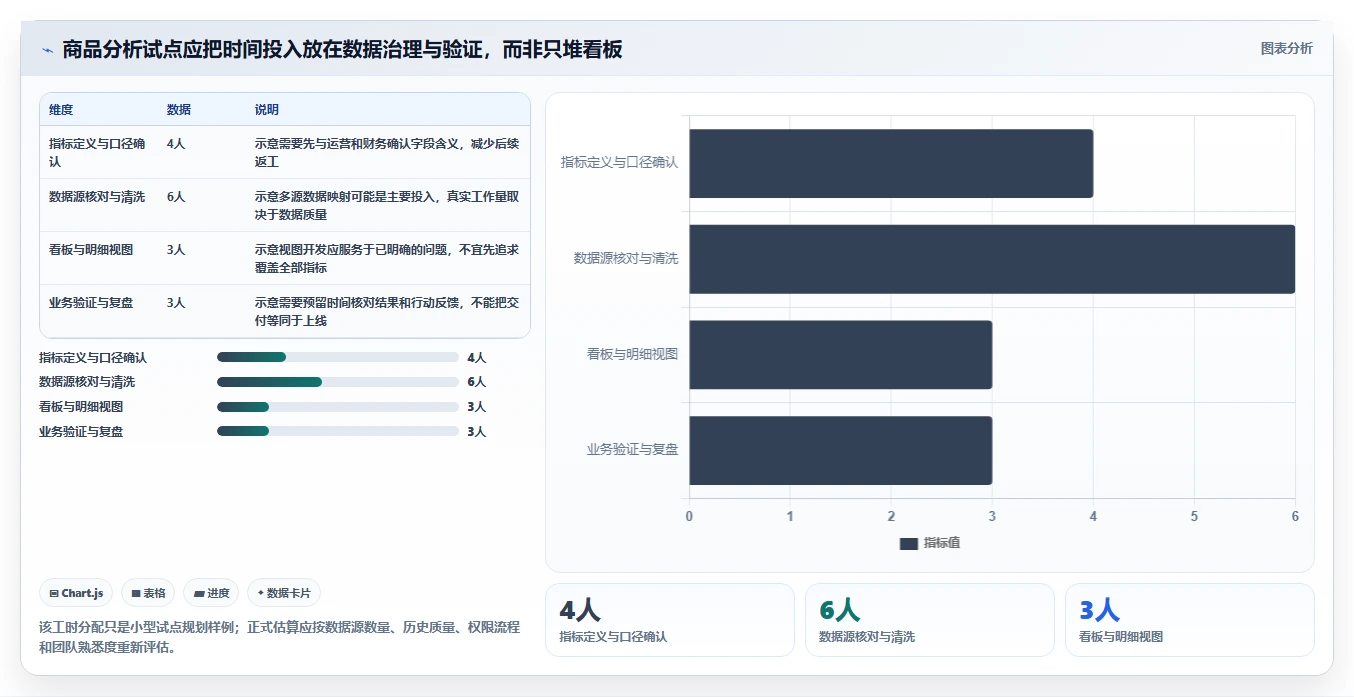Click y-axis label 看板与明细视图

[x=633, y=354]
